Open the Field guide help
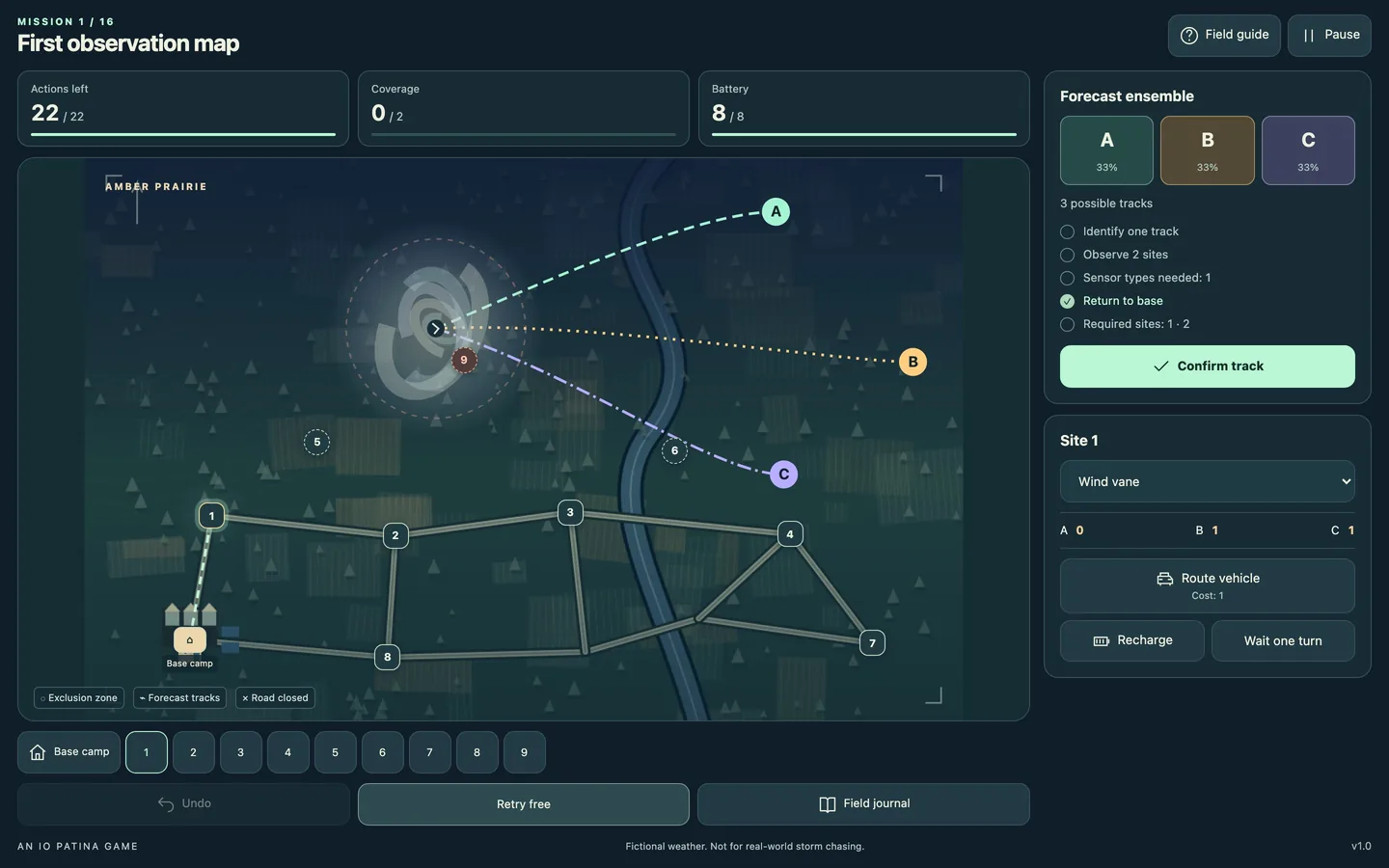 [x=1224, y=36]
